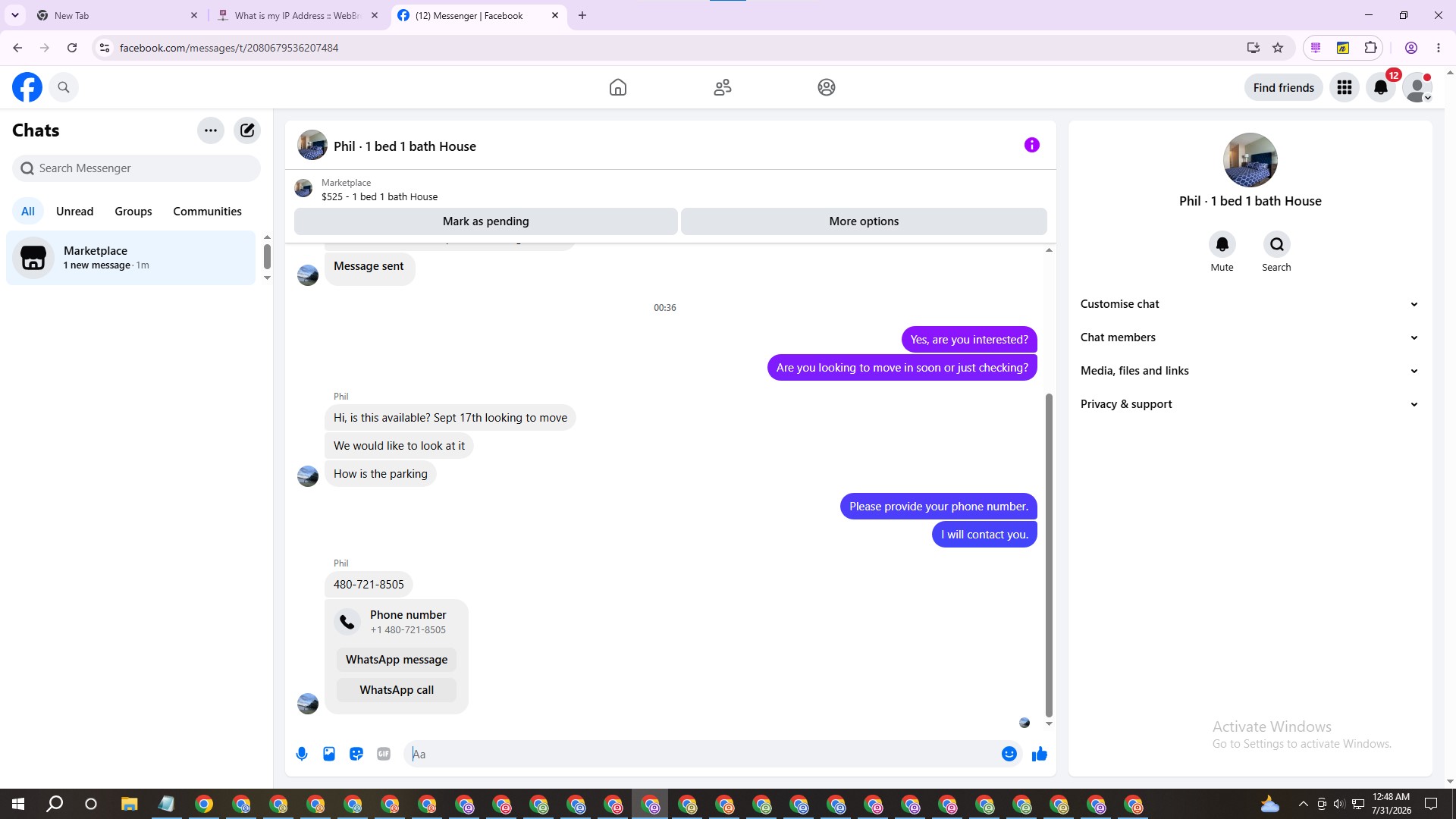Open conversation information purple icon
This screenshot has height=819, width=1456.
tap(1032, 145)
